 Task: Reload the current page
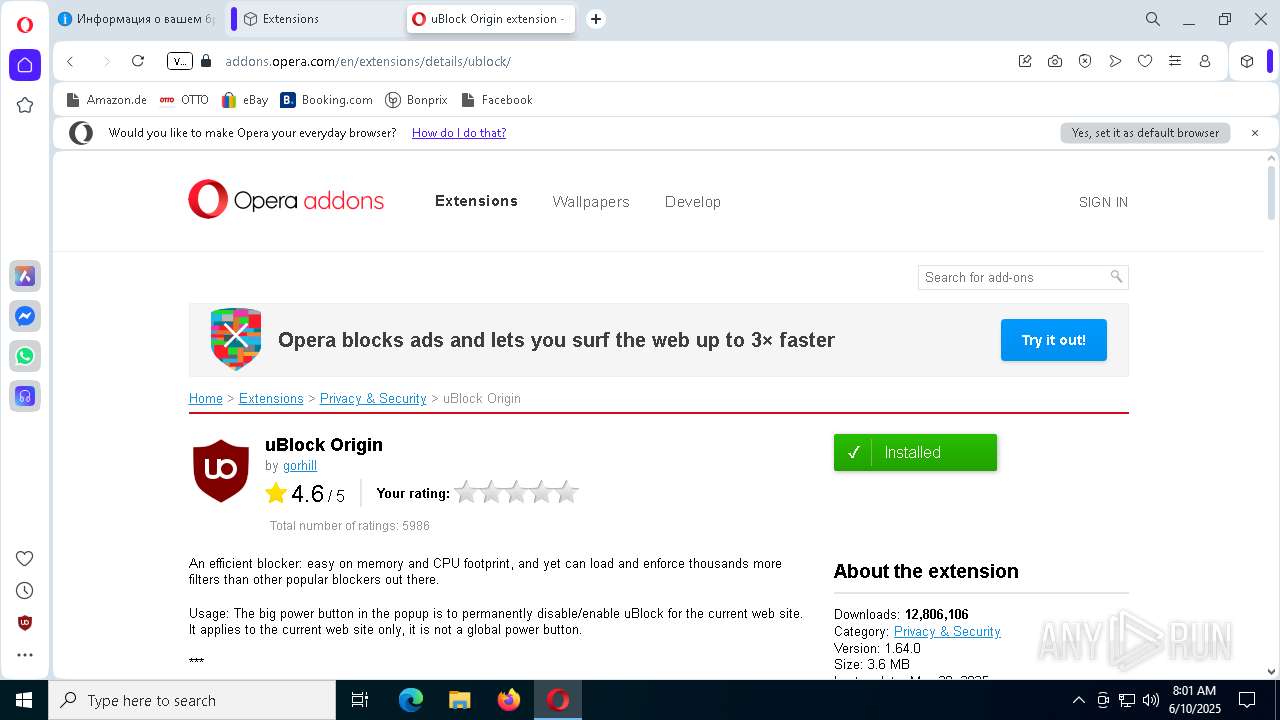[x=138, y=61]
